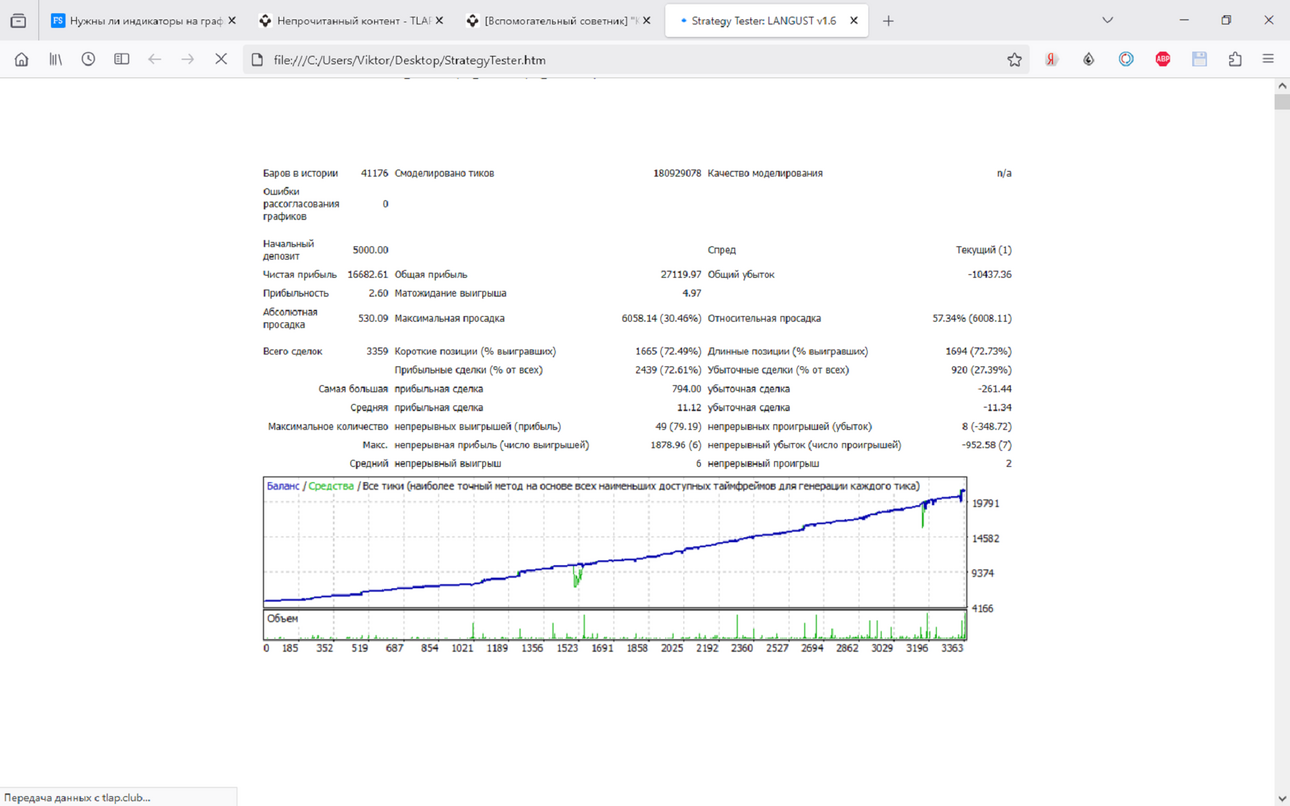Switch to 'Непрочитанный контент - TLAP' tab
This screenshot has width=1290, height=806.
click(350, 20)
